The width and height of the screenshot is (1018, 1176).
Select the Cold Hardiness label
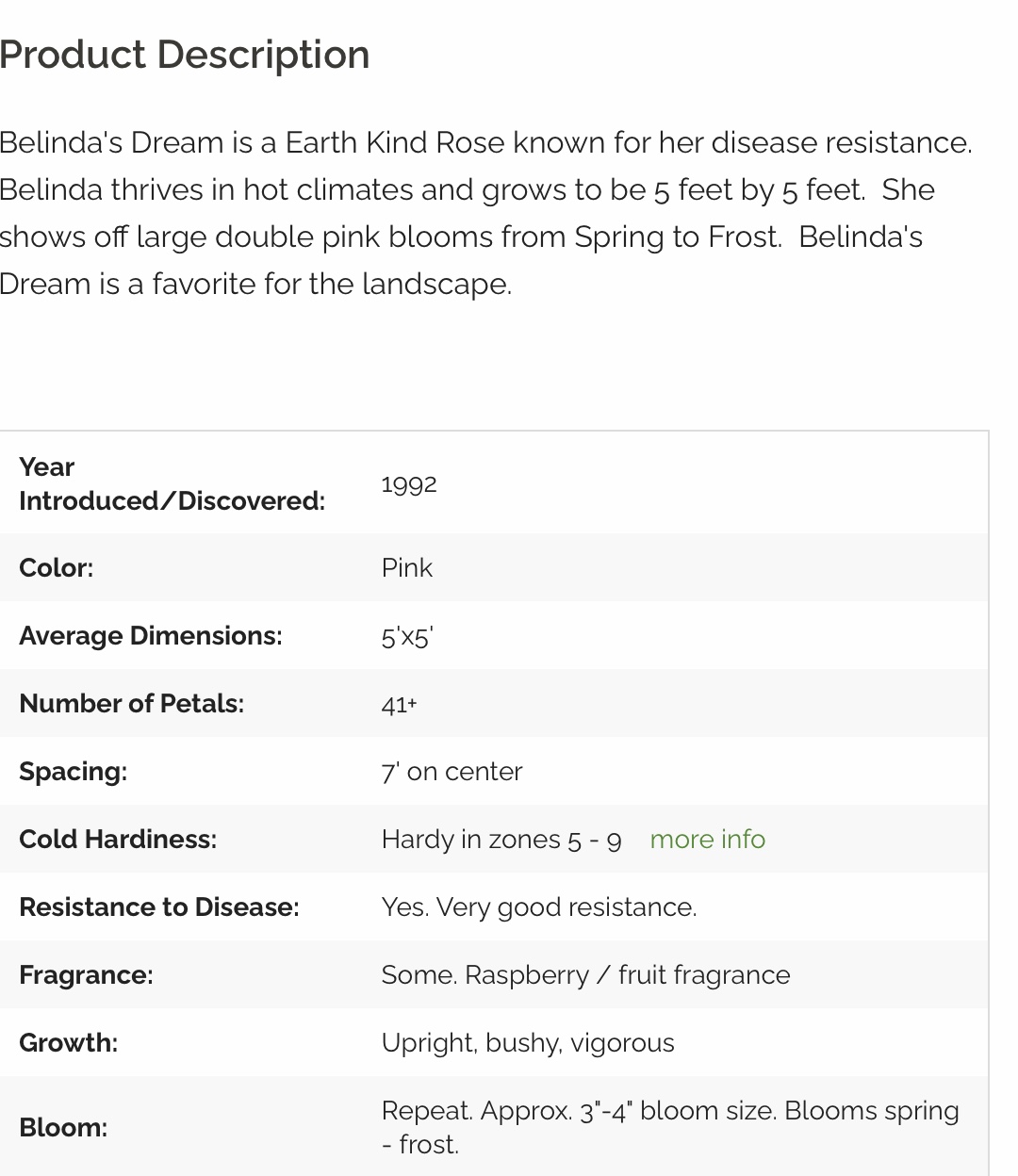pyautogui.click(x=118, y=839)
